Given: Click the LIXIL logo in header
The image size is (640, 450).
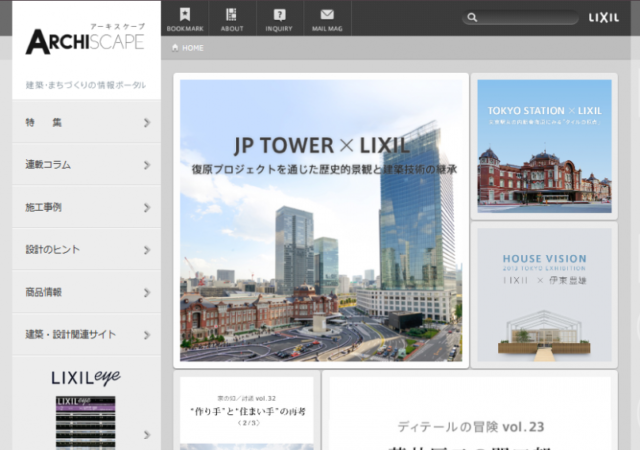Looking at the screenshot, I should pyautogui.click(x=604, y=18).
